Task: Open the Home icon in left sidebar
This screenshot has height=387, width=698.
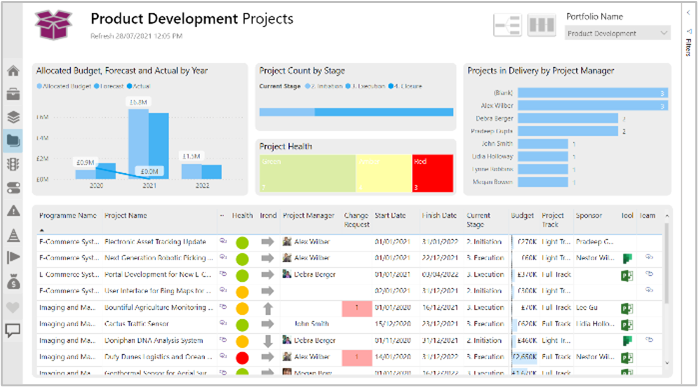Action: (13, 71)
